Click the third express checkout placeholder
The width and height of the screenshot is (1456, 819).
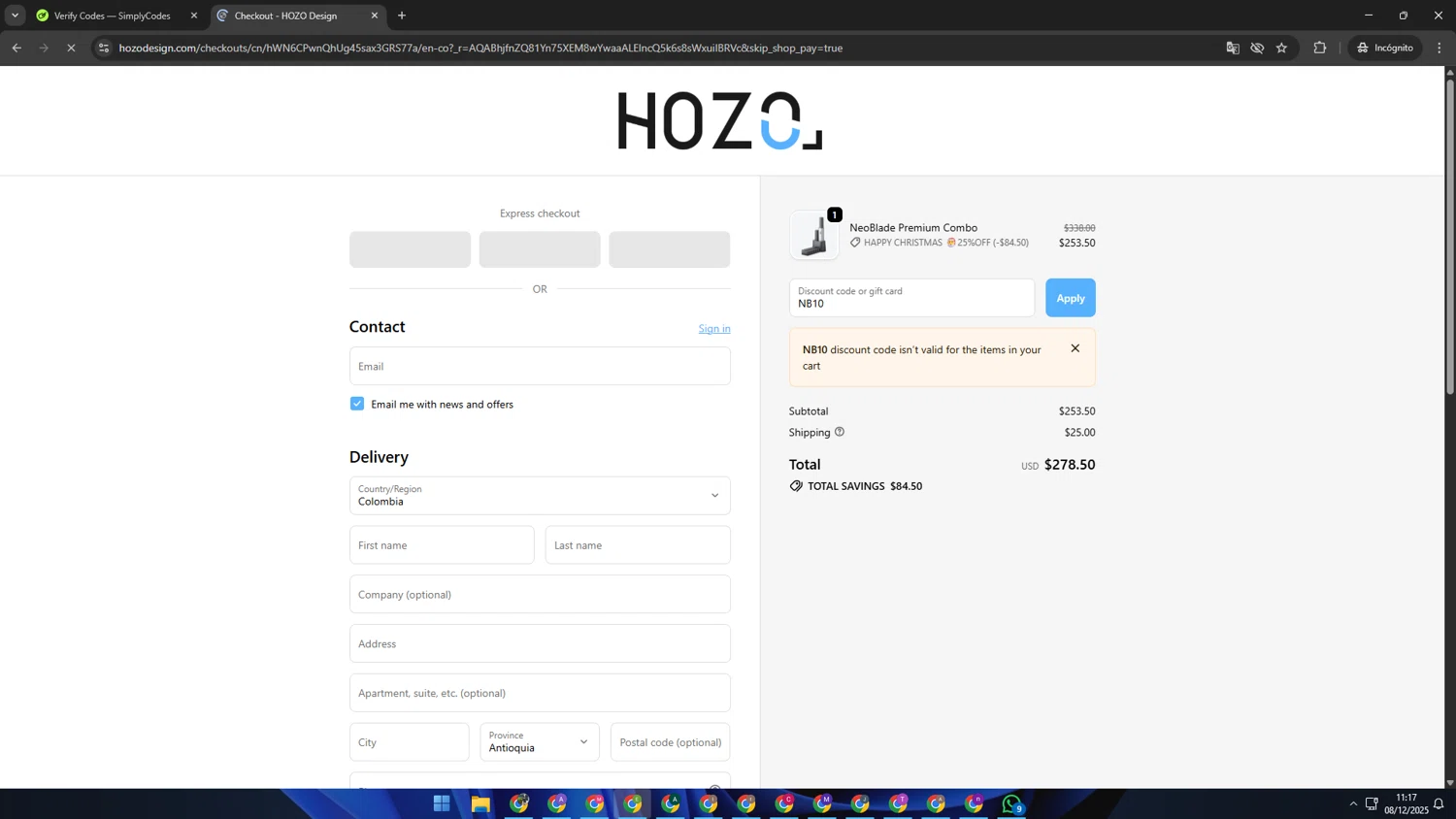pos(670,249)
